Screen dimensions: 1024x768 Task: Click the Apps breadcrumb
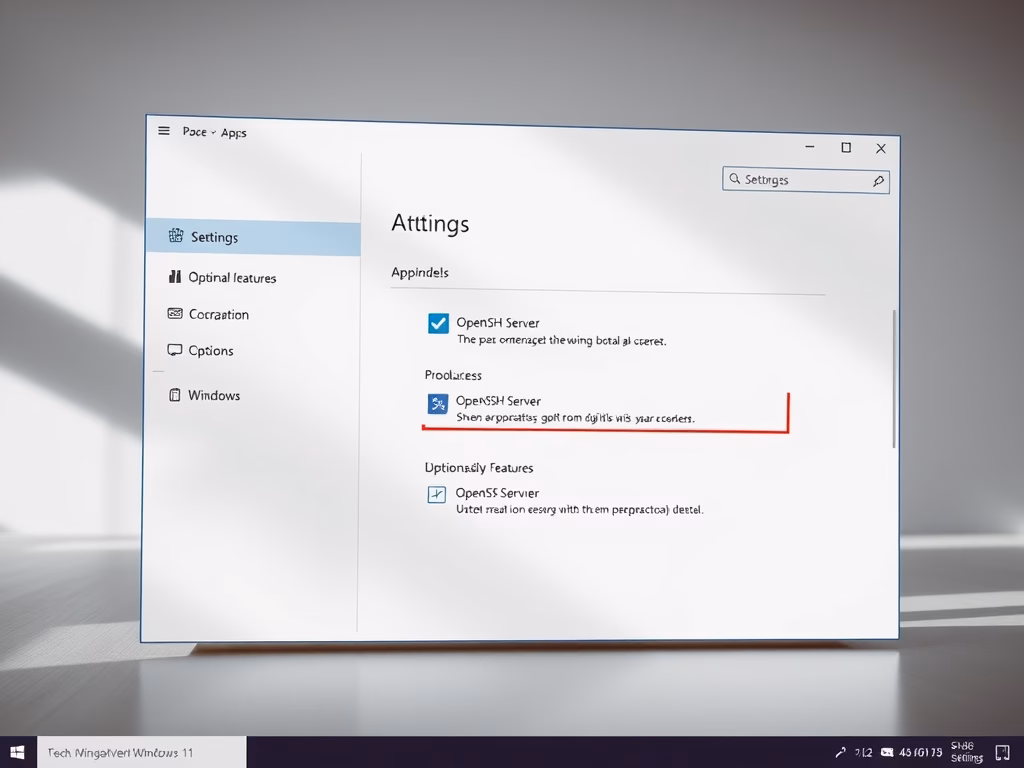(x=233, y=133)
